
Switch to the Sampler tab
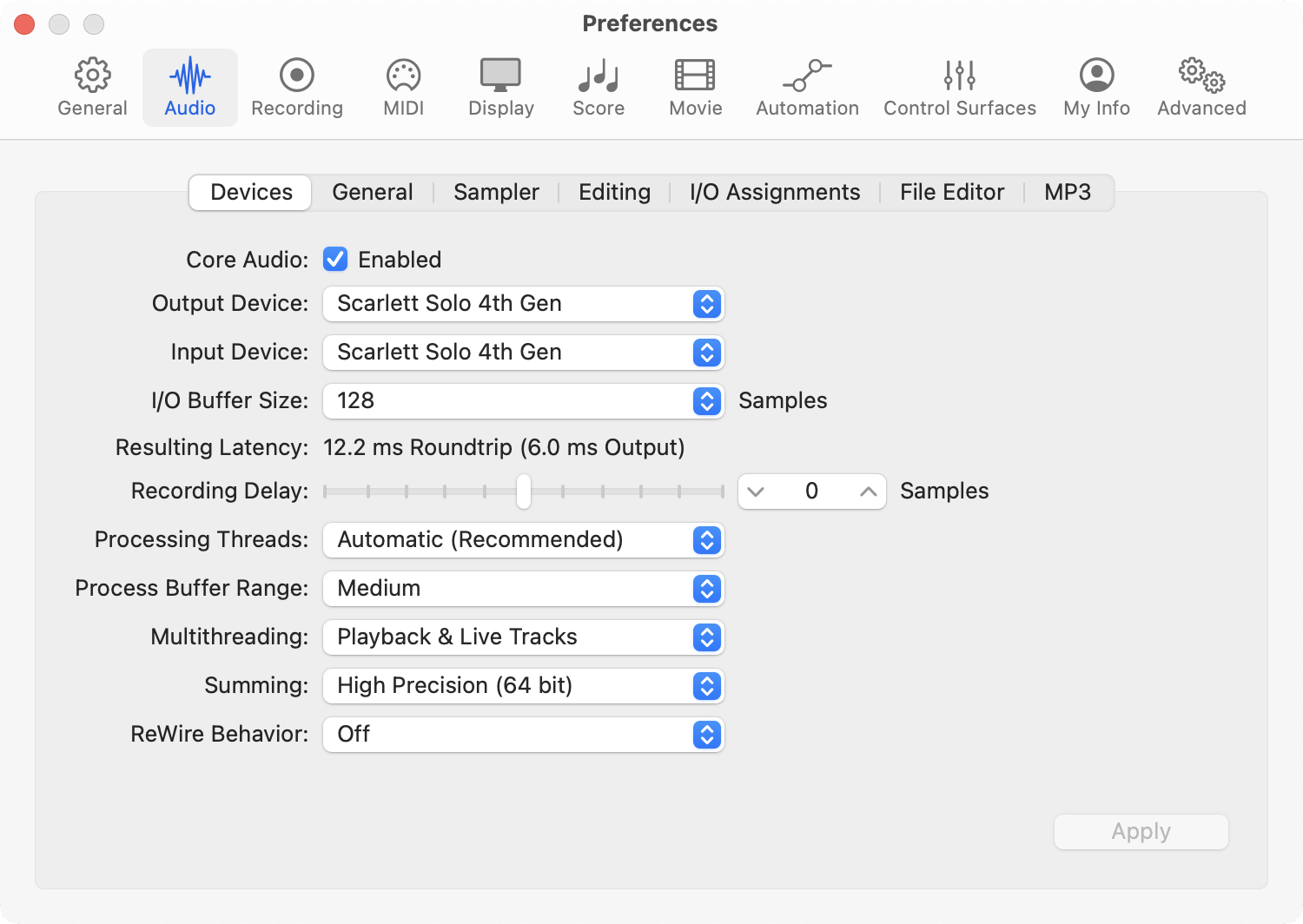pyautogui.click(x=495, y=192)
